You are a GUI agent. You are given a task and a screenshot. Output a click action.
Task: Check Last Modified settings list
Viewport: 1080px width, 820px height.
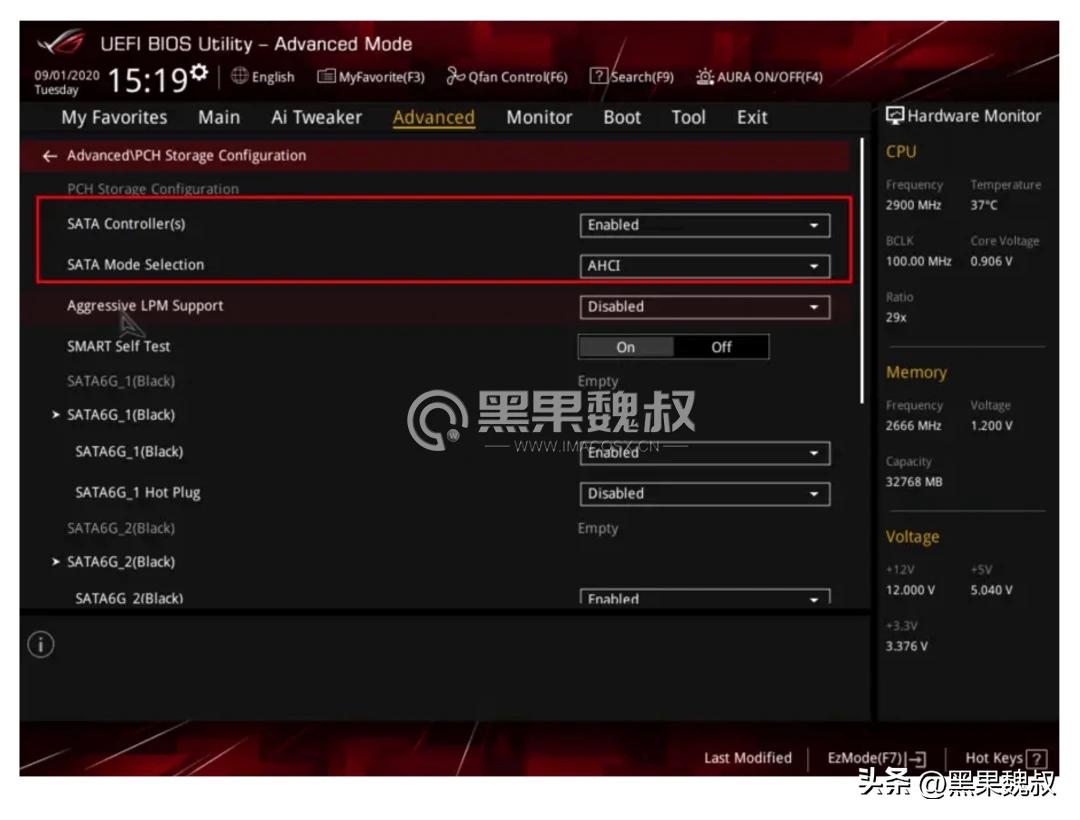(x=748, y=758)
